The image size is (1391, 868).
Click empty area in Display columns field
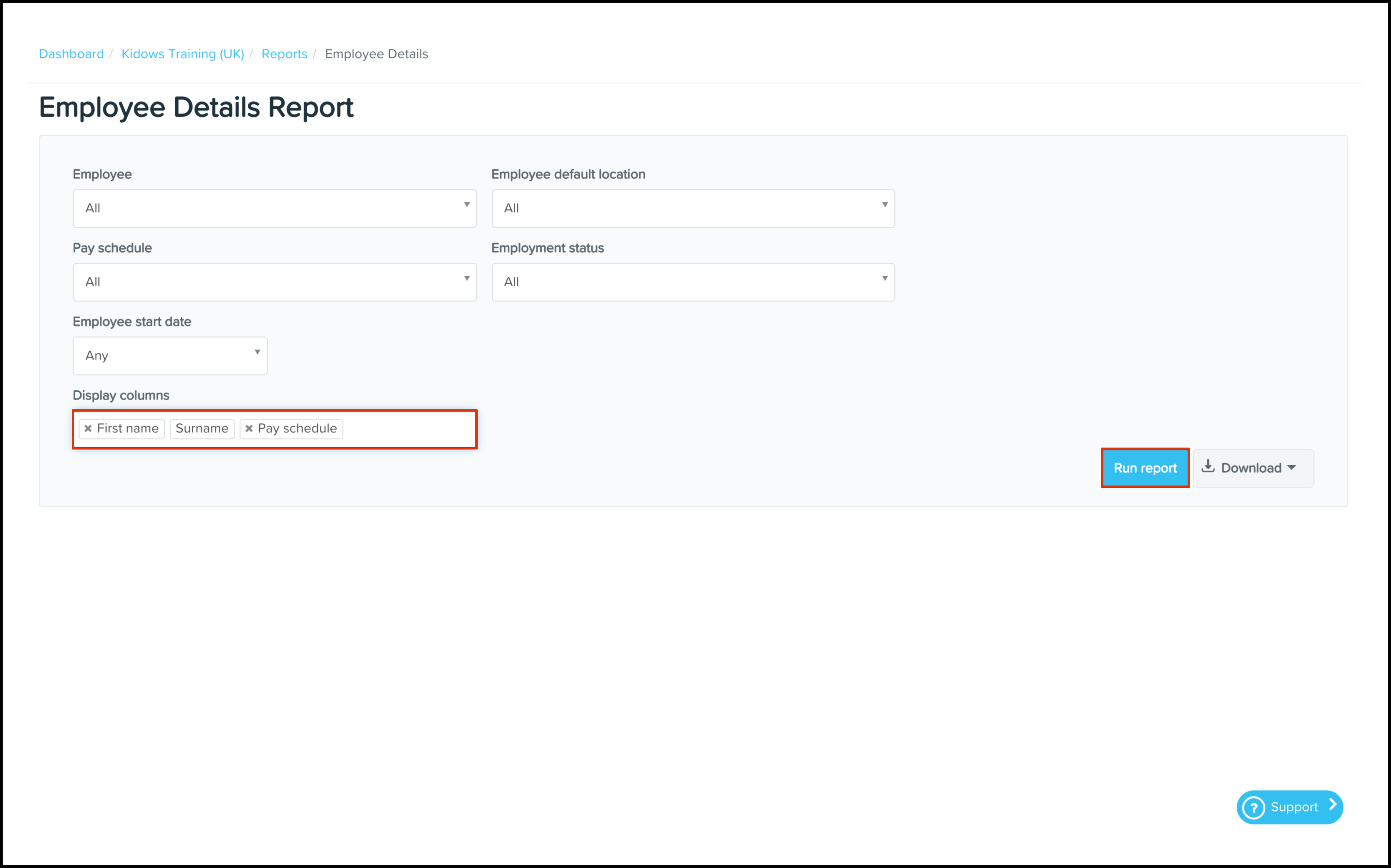407,429
